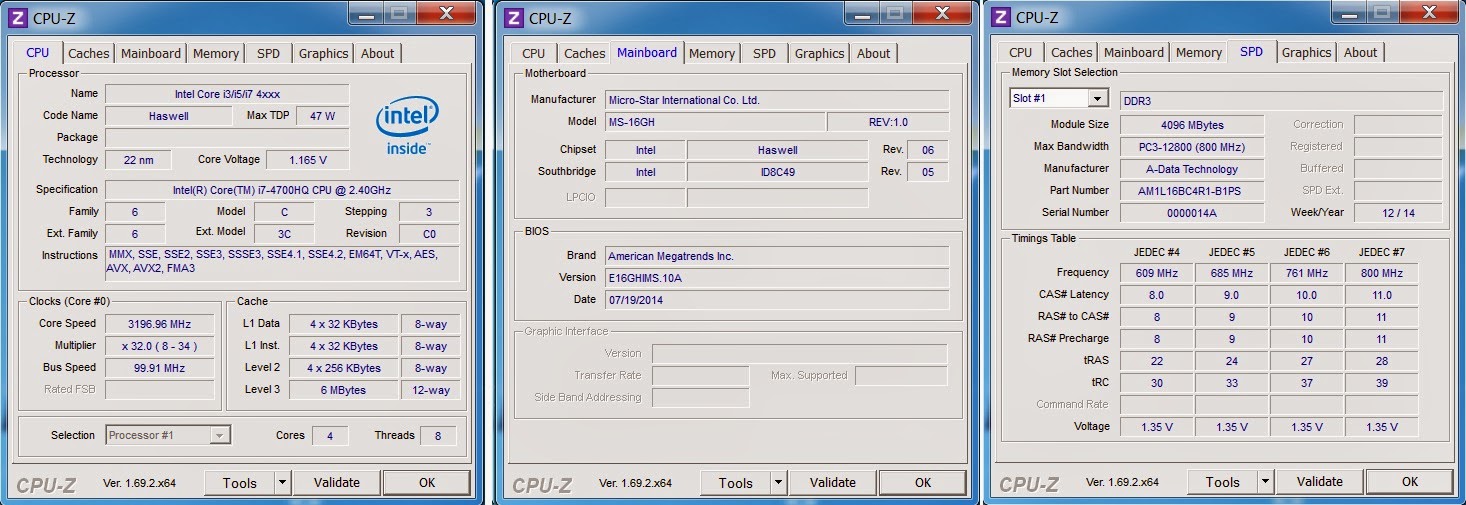
Task: Open About tab in the left CPU window
Action: pyautogui.click(x=378, y=54)
